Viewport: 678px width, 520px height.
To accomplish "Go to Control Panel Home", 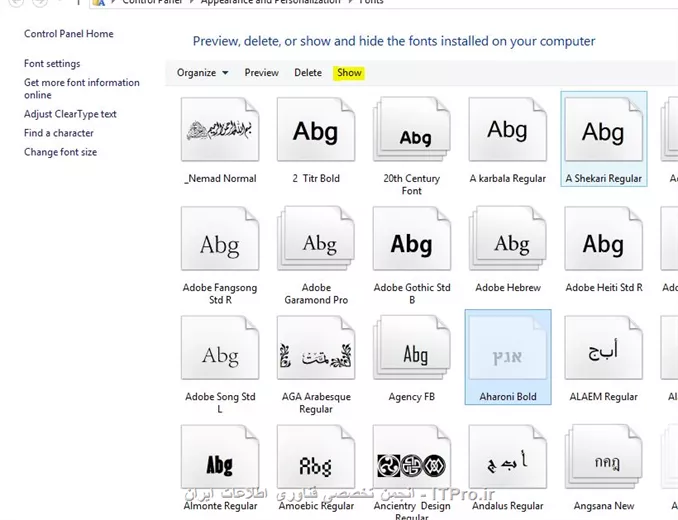I will click(69, 34).
